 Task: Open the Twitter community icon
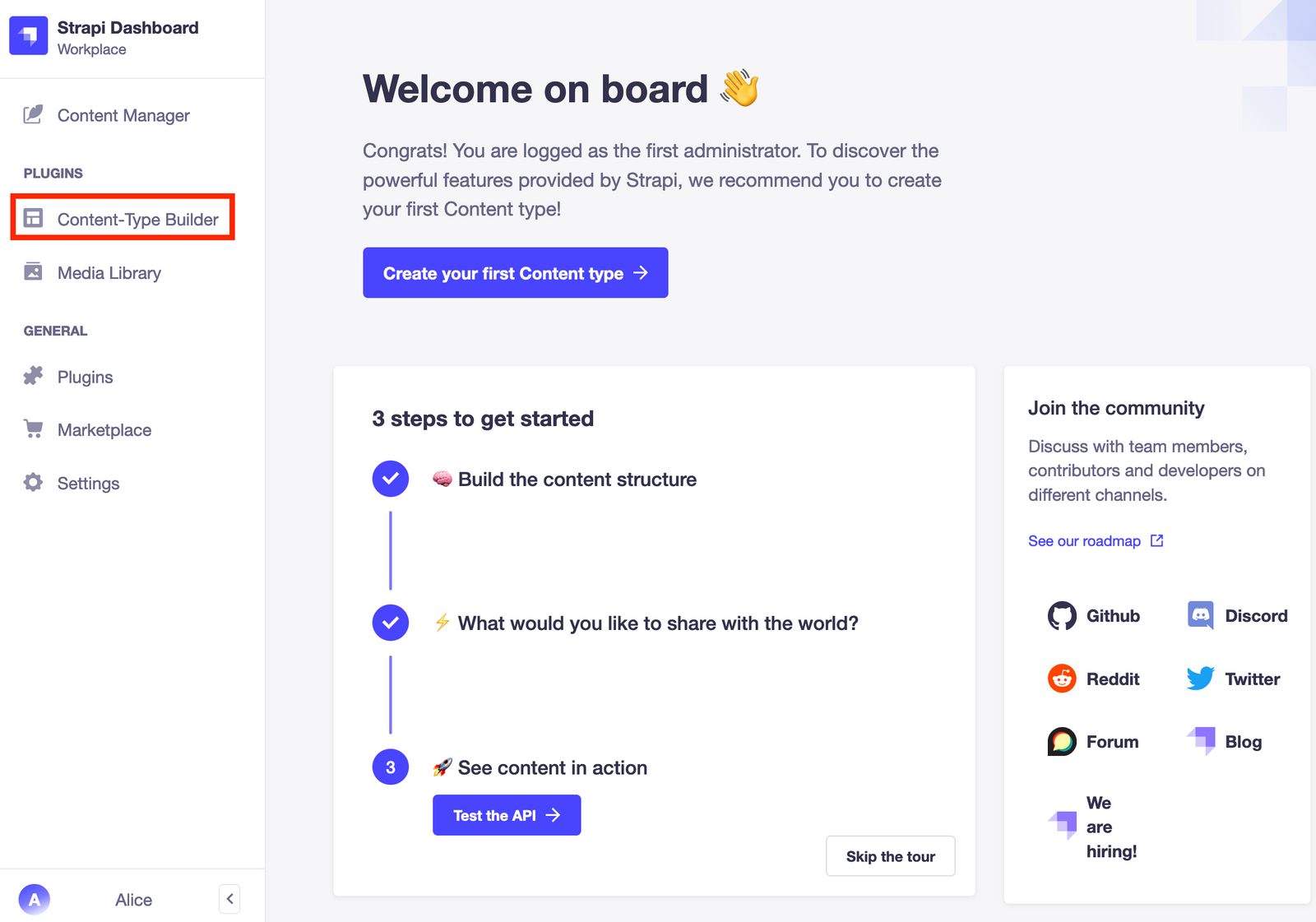[1201, 679]
